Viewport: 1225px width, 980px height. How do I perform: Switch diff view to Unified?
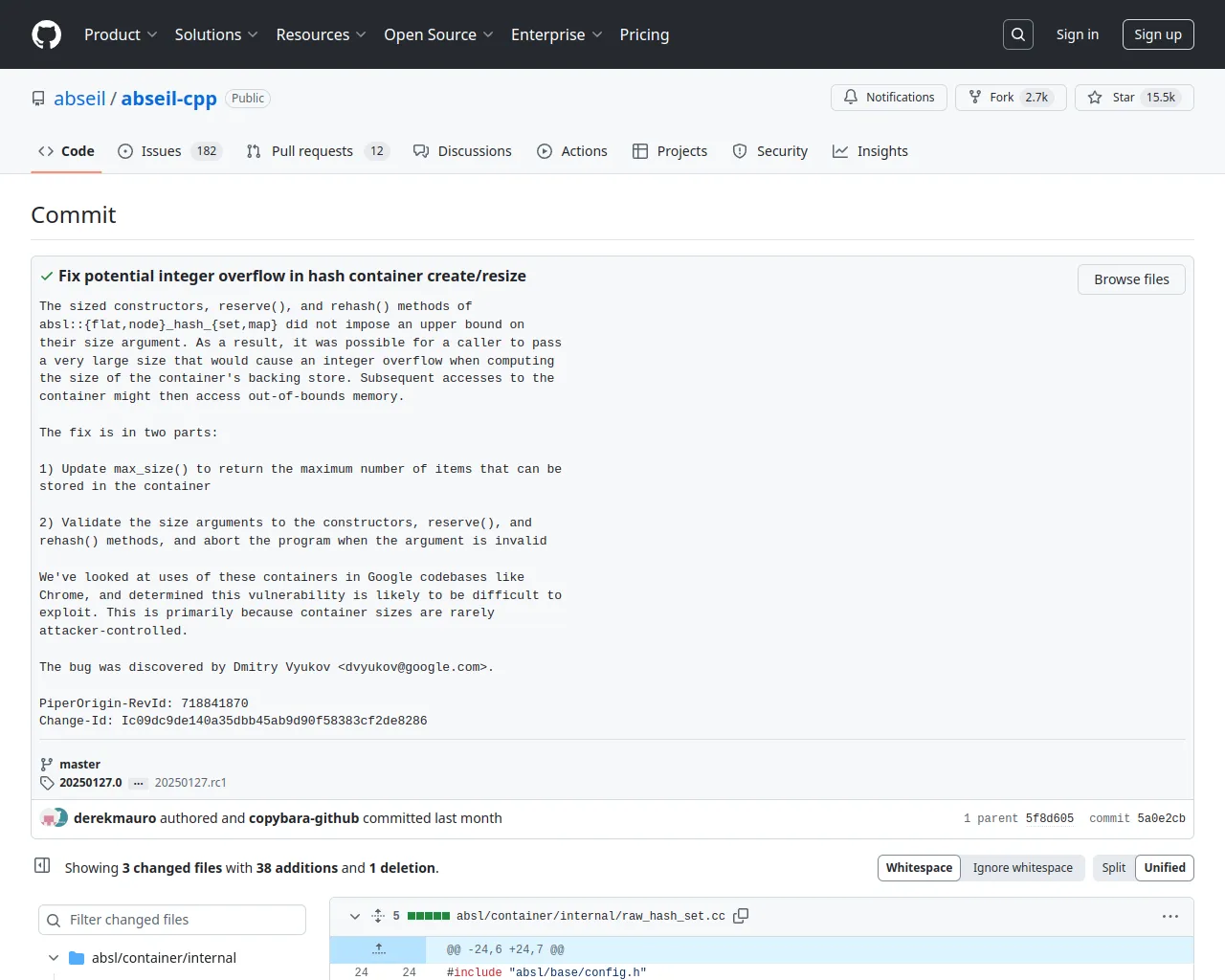click(1165, 868)
